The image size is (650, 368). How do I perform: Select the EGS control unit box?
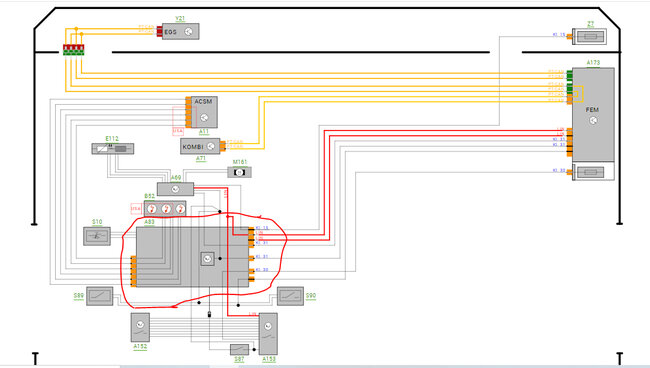tap(180, 31)
